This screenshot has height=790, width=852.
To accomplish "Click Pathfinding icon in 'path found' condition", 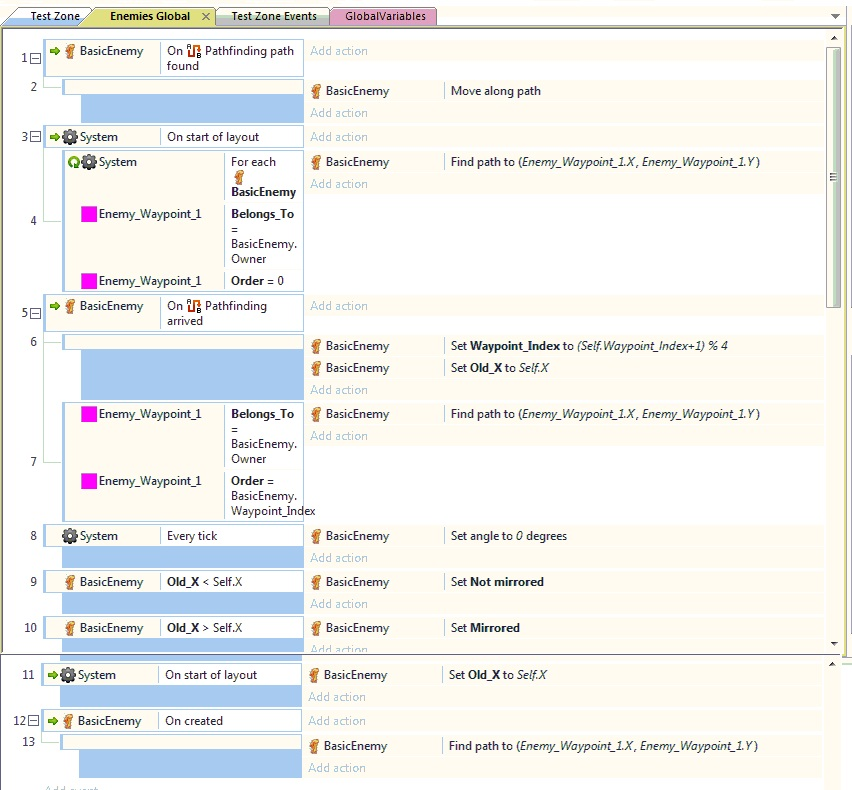I will pos(194,51).
